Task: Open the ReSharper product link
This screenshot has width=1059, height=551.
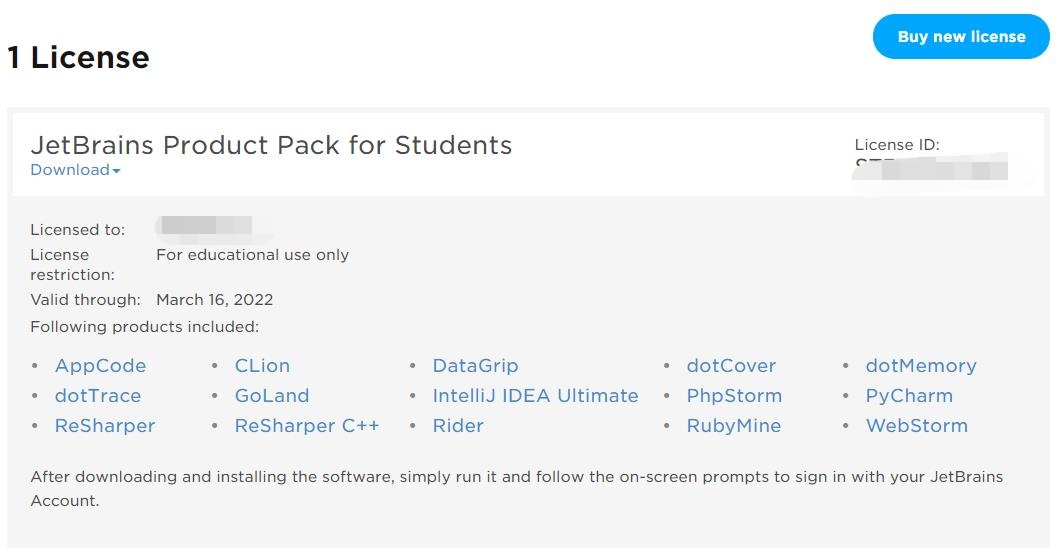Action: tap(105, 426)
